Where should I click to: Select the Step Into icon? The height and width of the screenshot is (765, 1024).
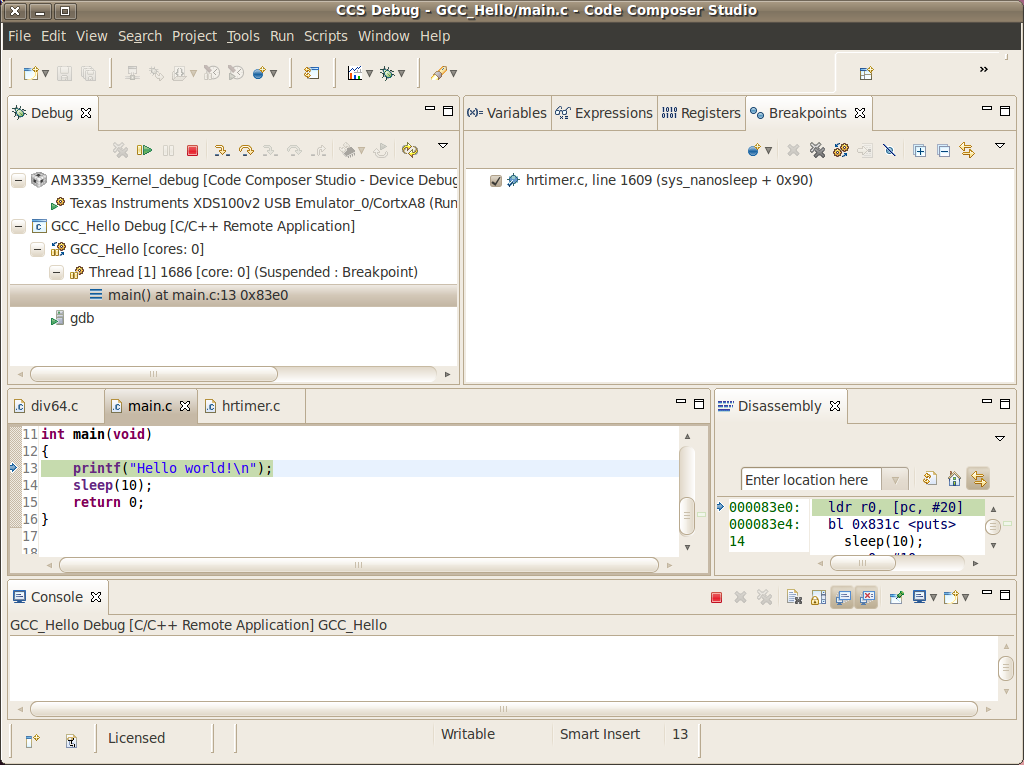pyautogui.click(x=223, y=150)
